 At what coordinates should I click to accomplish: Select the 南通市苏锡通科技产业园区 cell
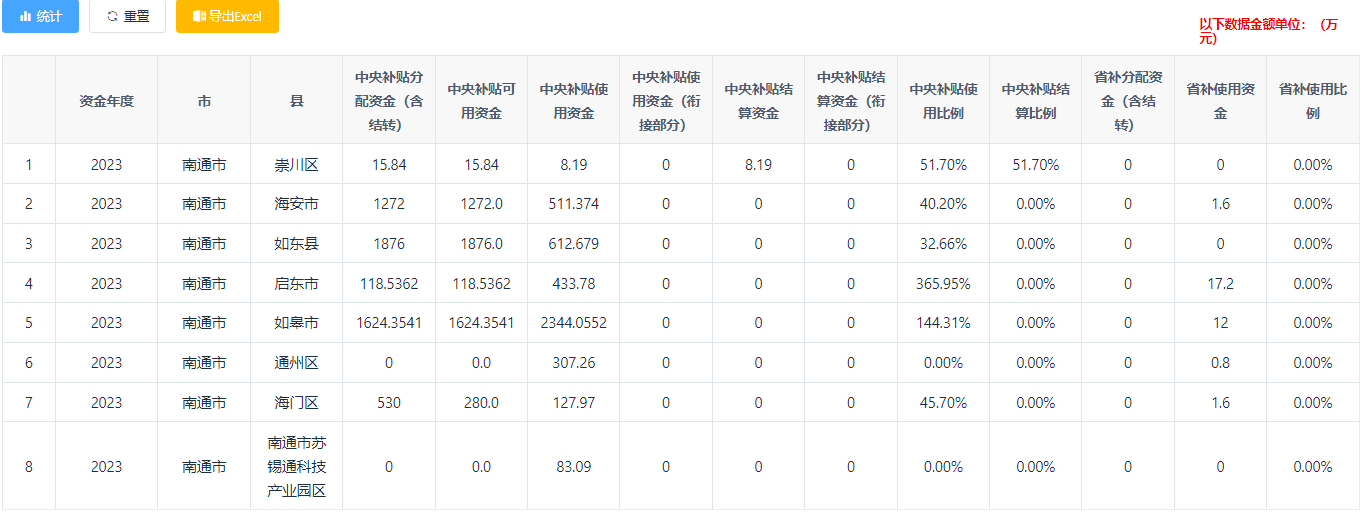[x=296, y=467]
